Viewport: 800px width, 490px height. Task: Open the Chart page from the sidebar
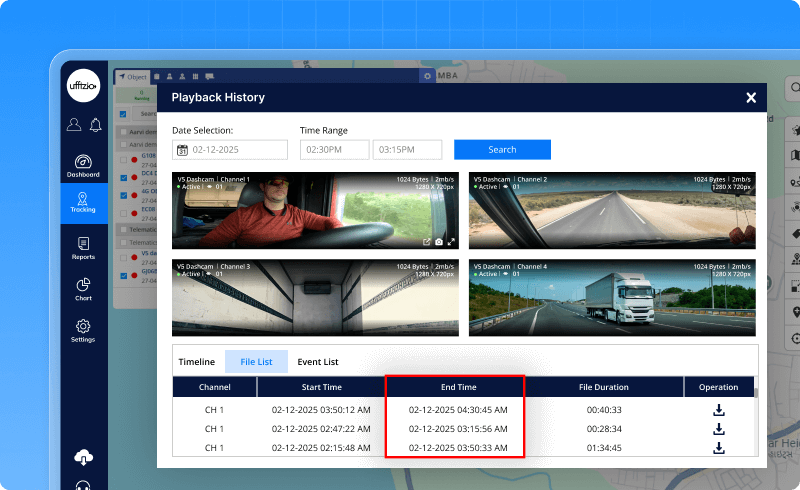83,289
